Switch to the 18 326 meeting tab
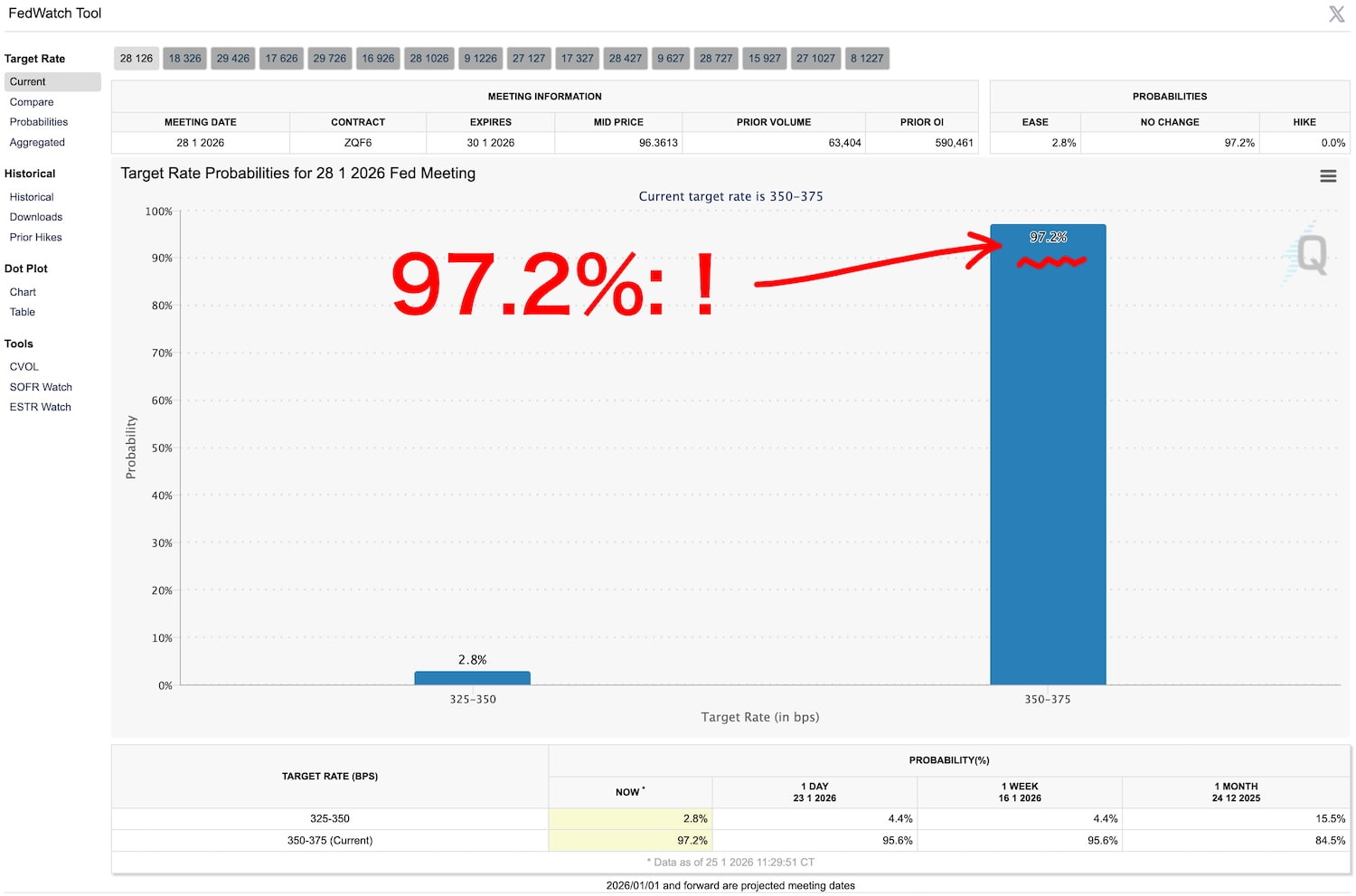The height and width of the screenshot is (896, 1356). [x=184, y=59]
